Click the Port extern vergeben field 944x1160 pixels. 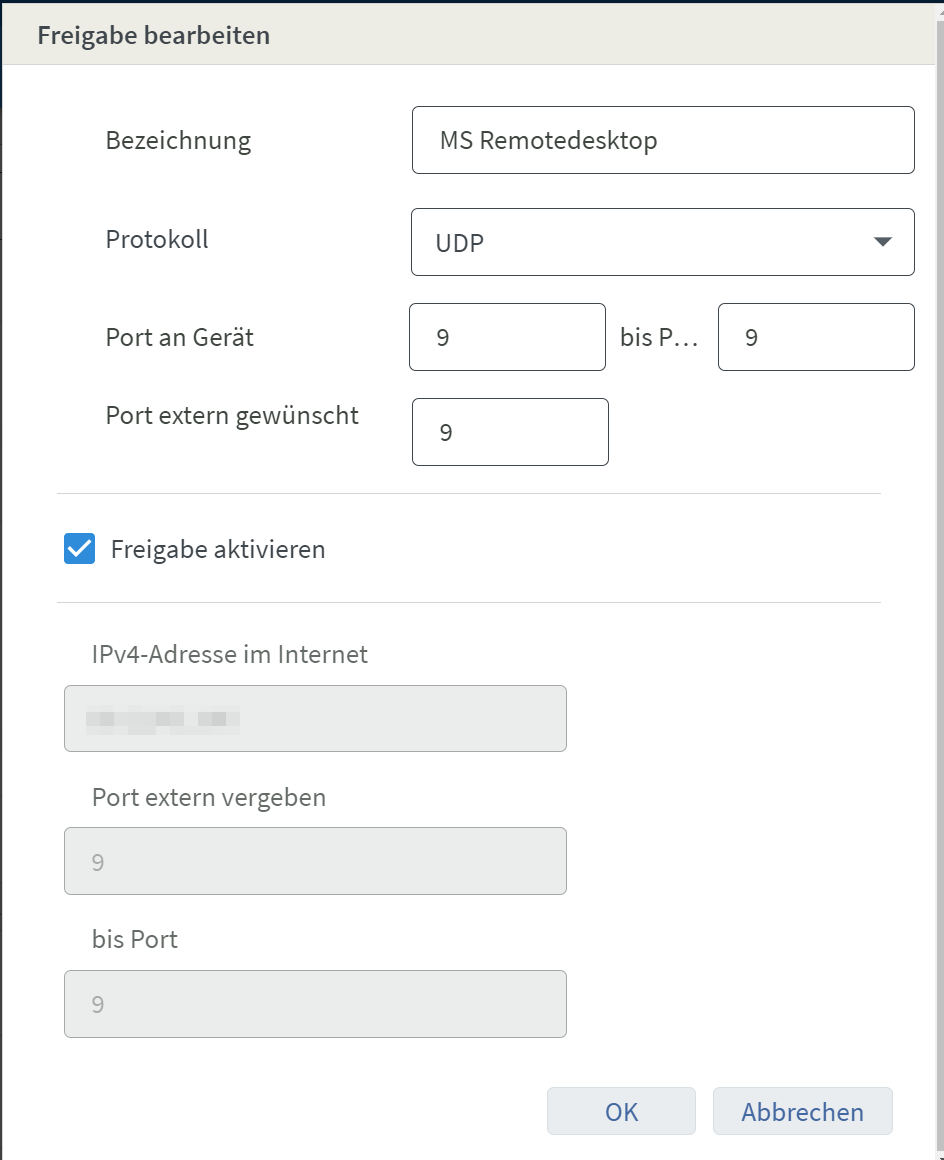click(x=315, y=861)
